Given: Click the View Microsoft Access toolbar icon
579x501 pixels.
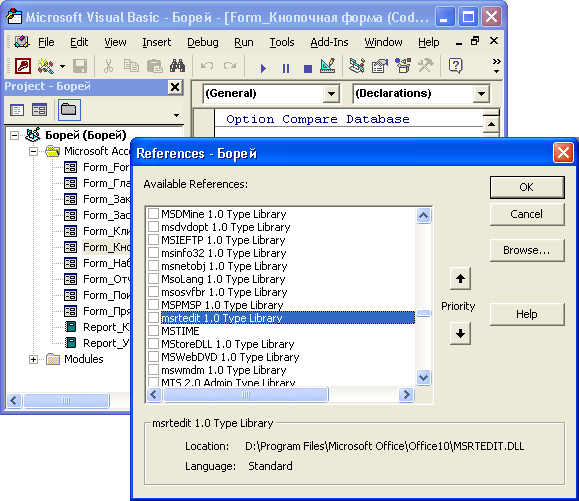Looking at the screenshot, I should pyautogui.click(x=23, y=66).
